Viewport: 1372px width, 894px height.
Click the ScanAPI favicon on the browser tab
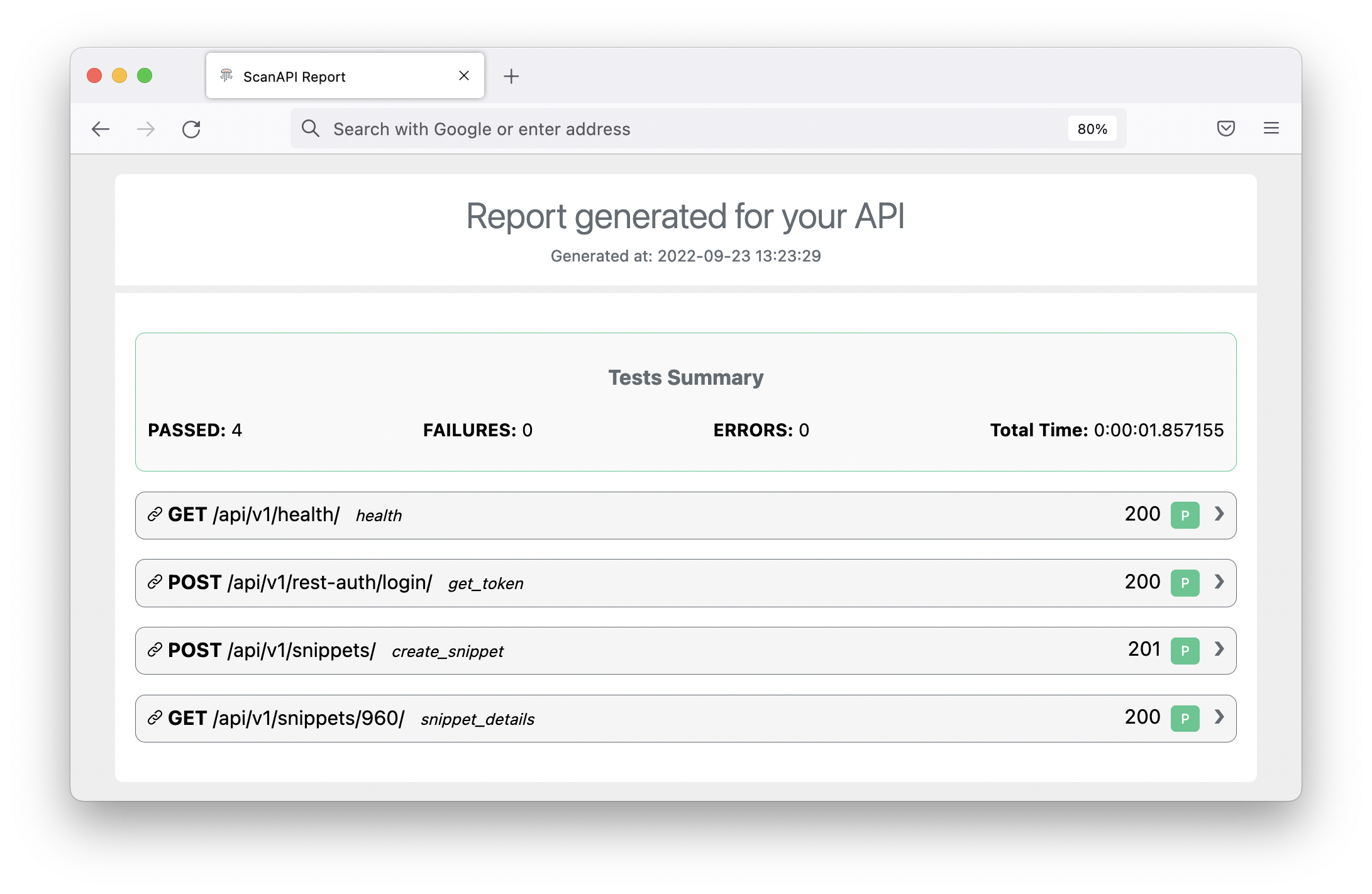[227, 75]
